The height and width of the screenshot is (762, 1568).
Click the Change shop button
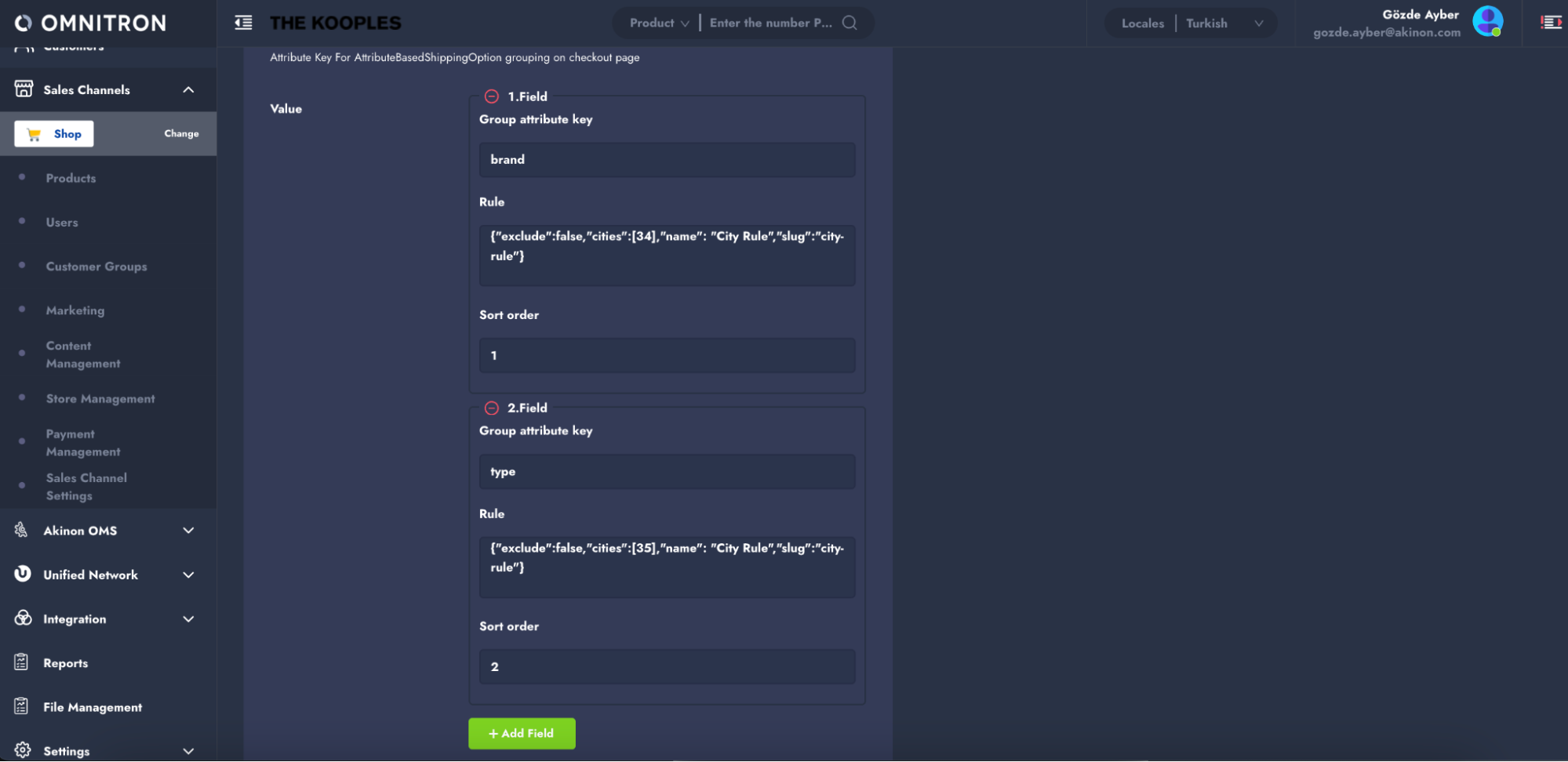tap(181, 133)
